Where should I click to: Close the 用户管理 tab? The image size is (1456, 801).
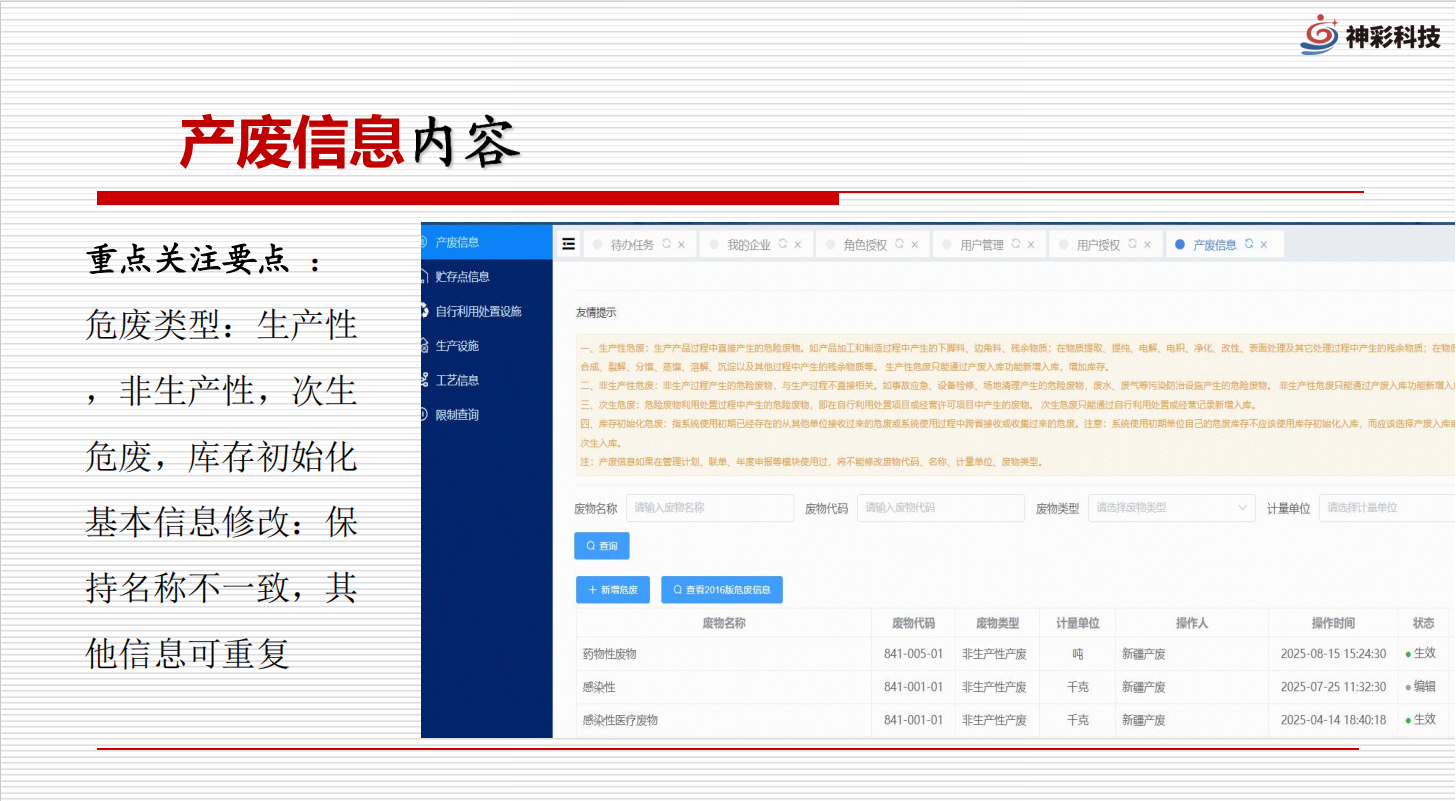(1030, 244)
